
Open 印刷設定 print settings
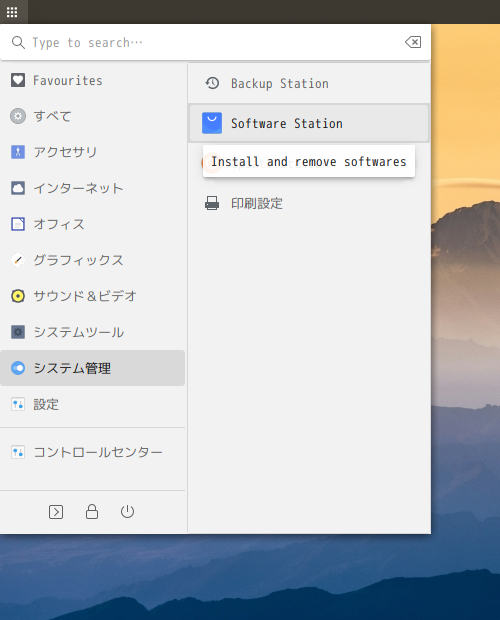309,203
